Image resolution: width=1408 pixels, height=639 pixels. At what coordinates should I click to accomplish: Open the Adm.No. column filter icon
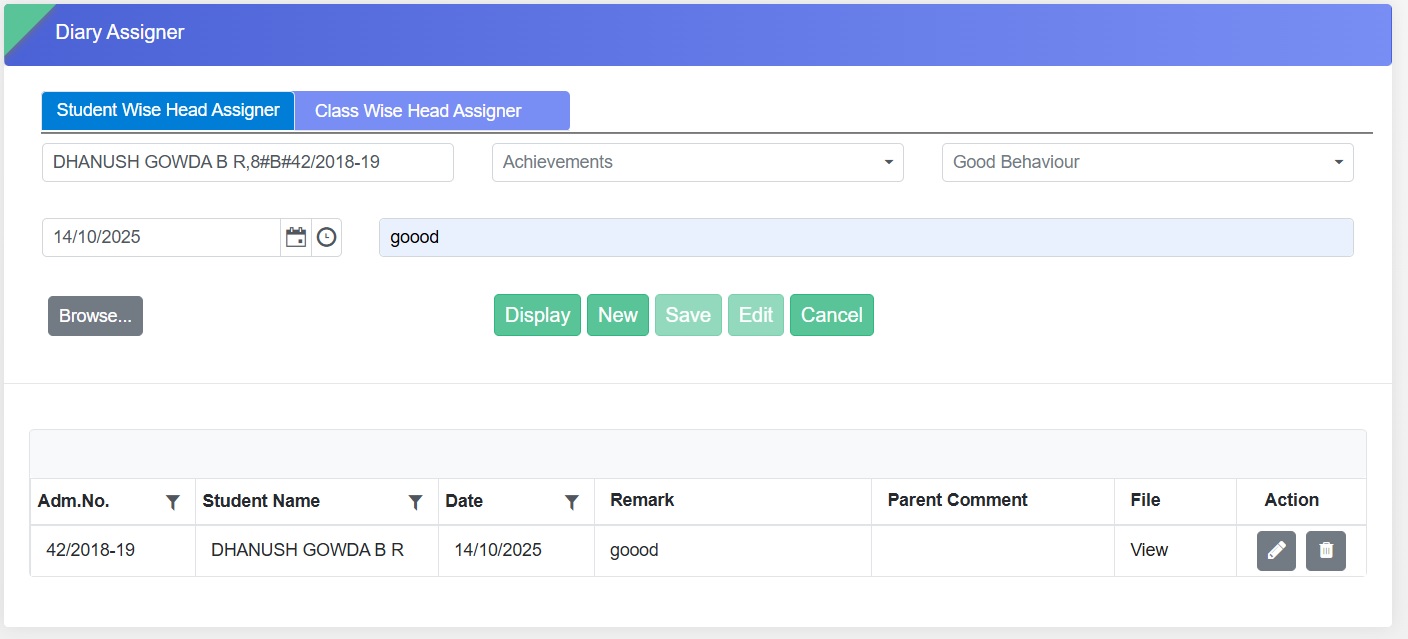pyautogui.click(x=173, y=502)
